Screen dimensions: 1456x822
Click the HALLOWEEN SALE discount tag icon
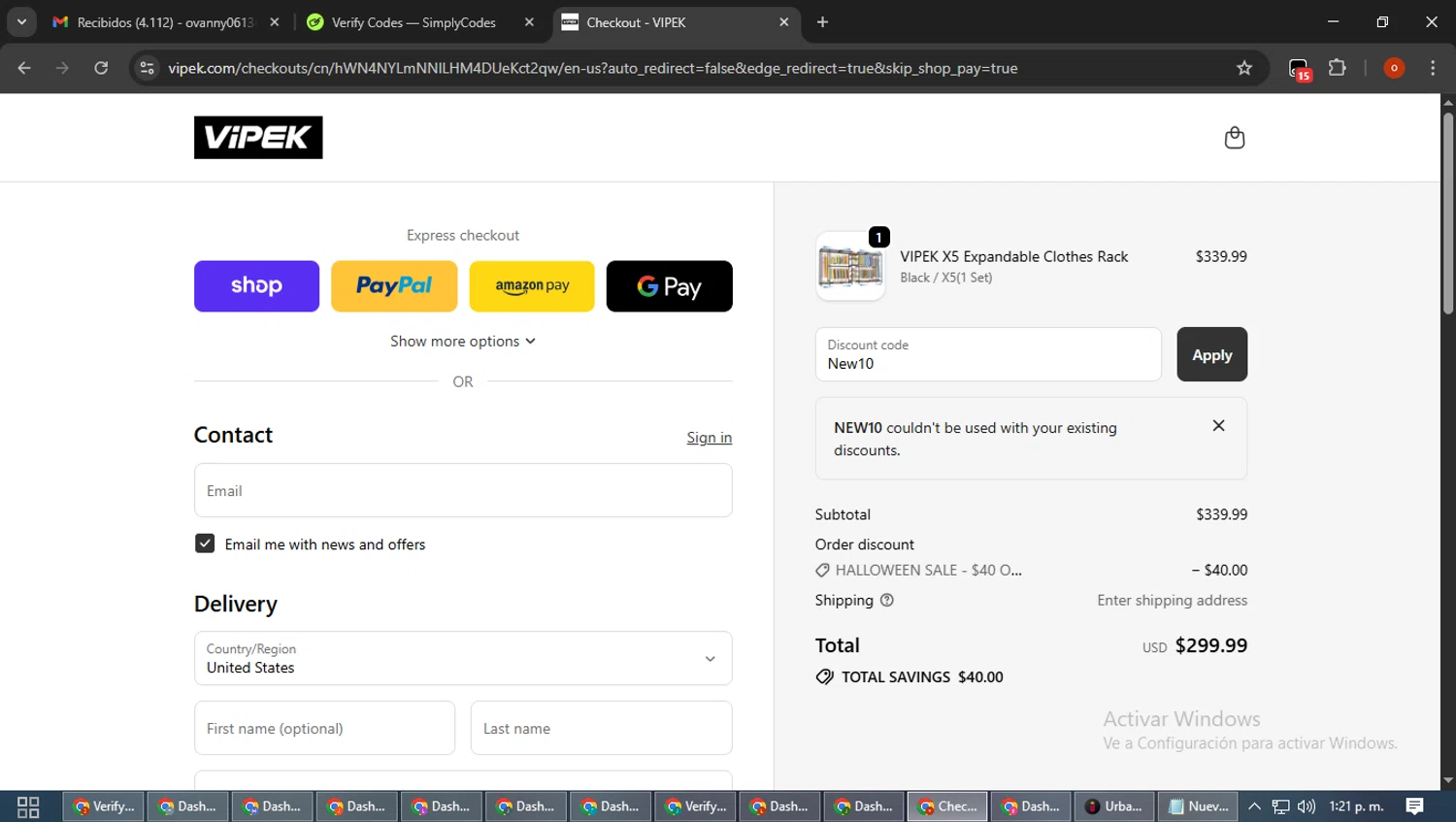click(x=822, y=571)
